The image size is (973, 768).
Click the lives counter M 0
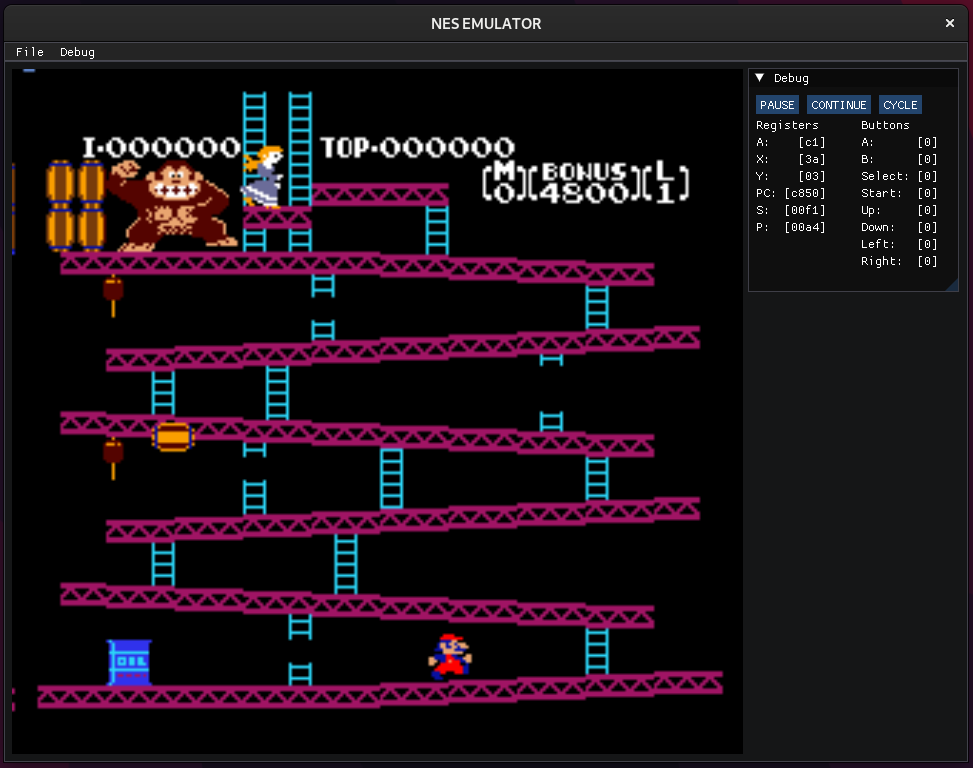click(504, 182)
